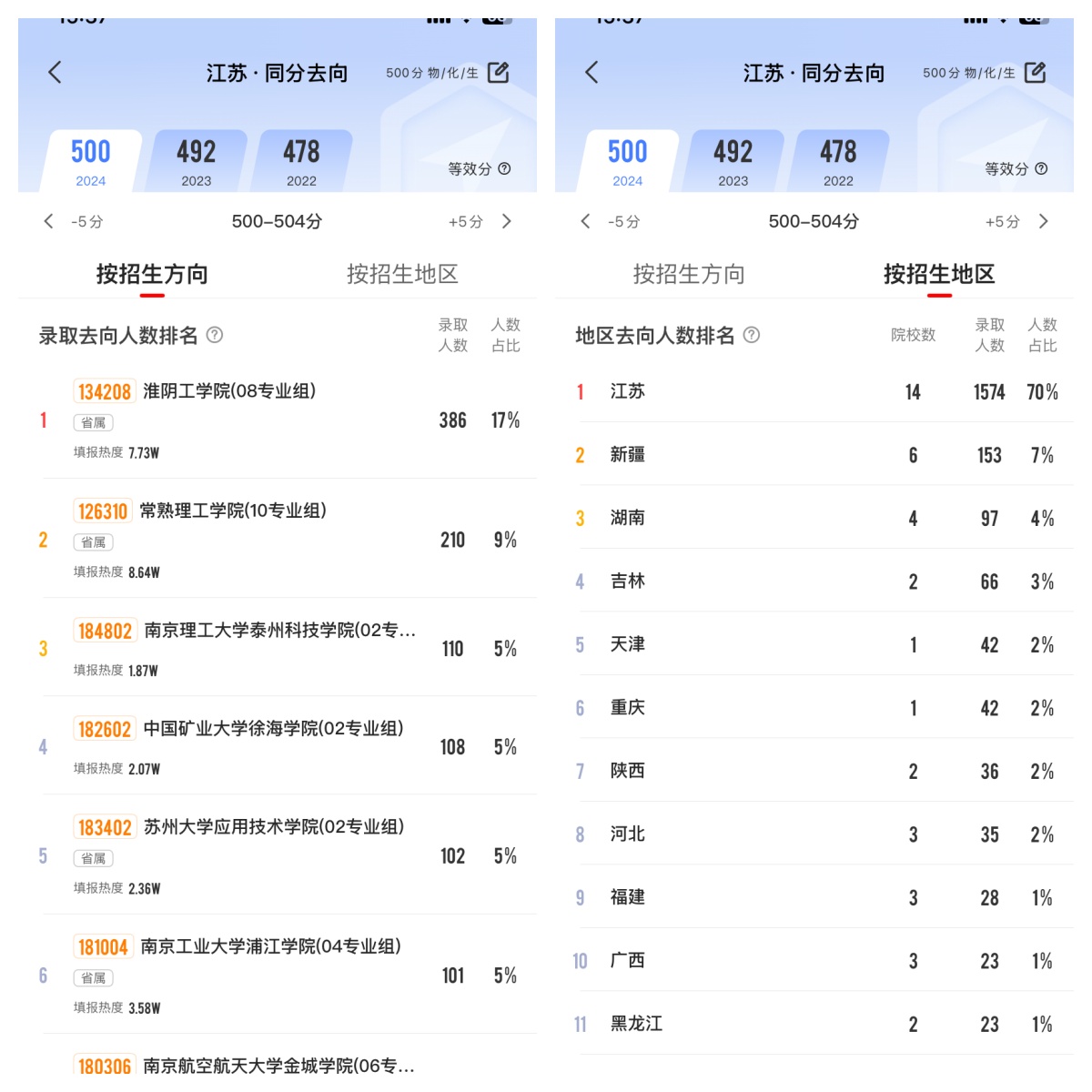This screenshot has width=1092, height=1092.
Task: Select the 492 2023 score tab in left panel
Action: 197,161
